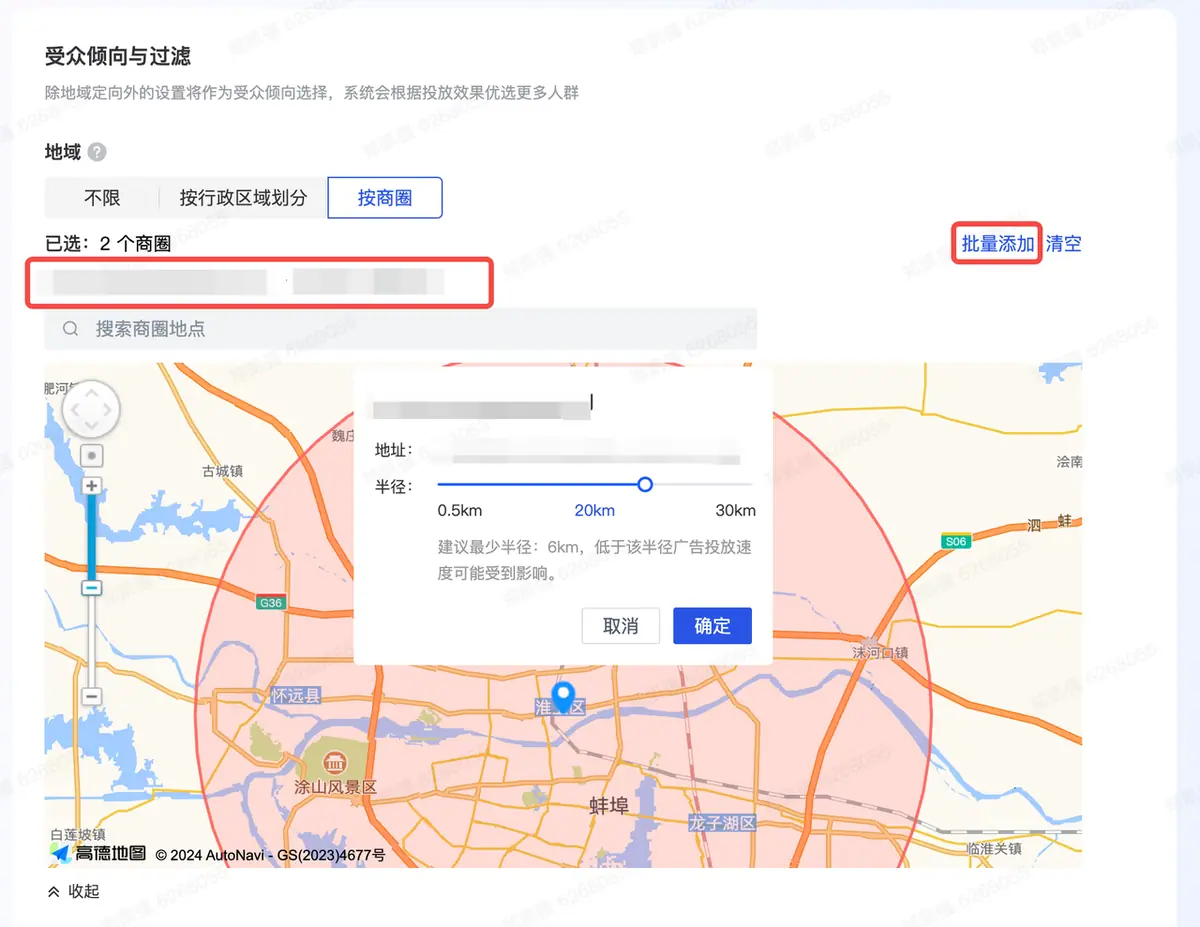This screenshot has height=927, width=1200.
Task: Open 批量添加 to add business districts in bulk
Action: coord(997,243)
